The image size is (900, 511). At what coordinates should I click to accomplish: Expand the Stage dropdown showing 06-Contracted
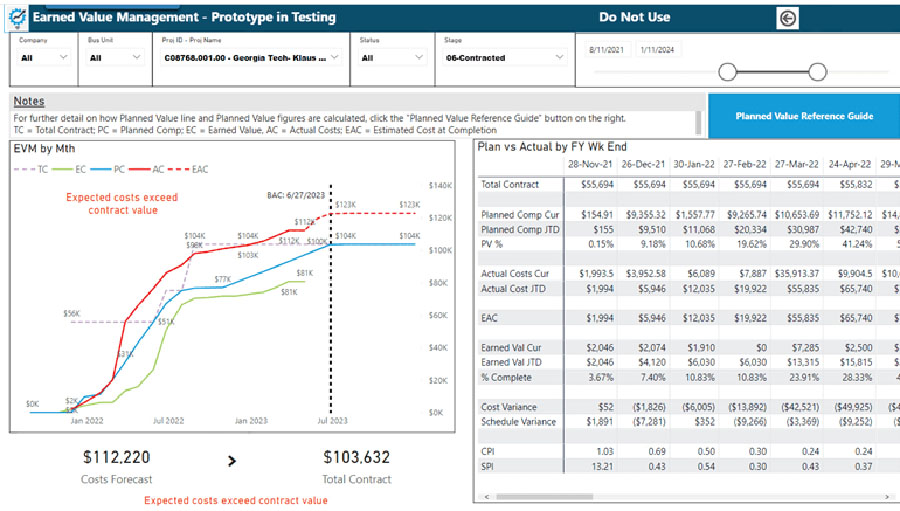click(505, 57)
